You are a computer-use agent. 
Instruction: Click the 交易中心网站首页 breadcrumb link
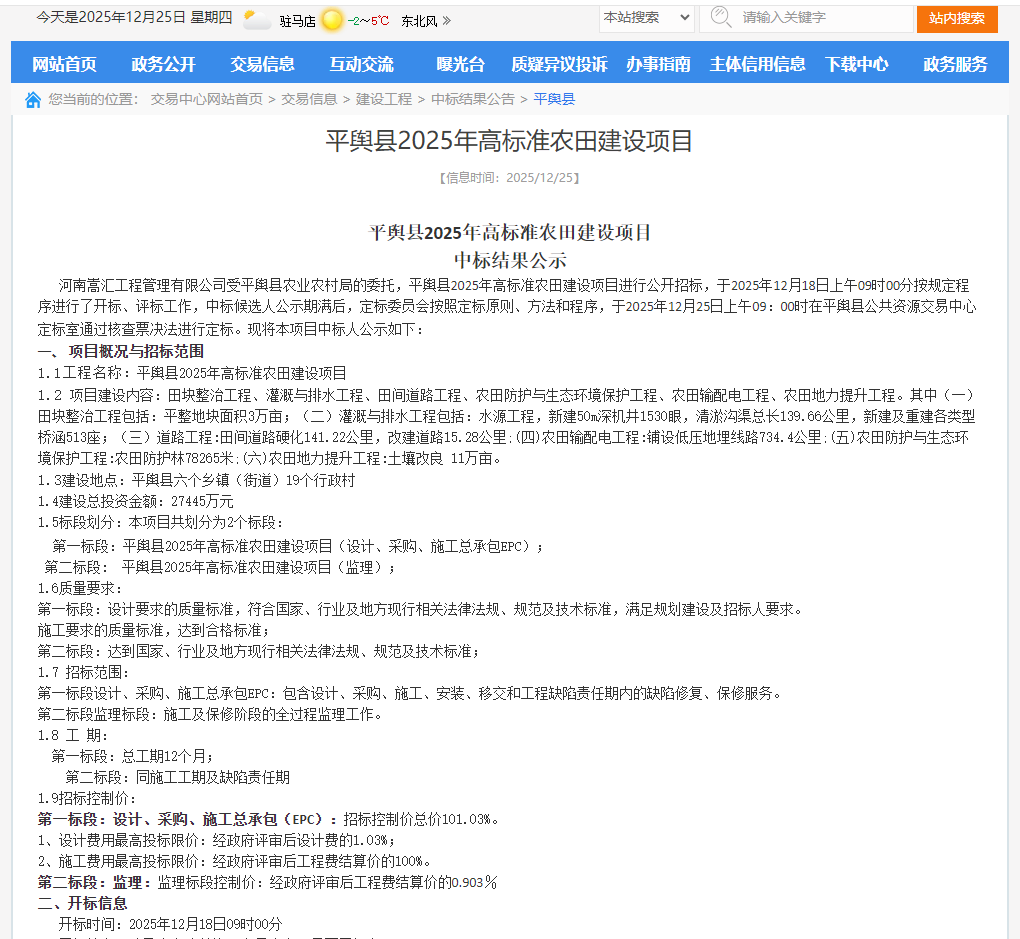point(206,99)
